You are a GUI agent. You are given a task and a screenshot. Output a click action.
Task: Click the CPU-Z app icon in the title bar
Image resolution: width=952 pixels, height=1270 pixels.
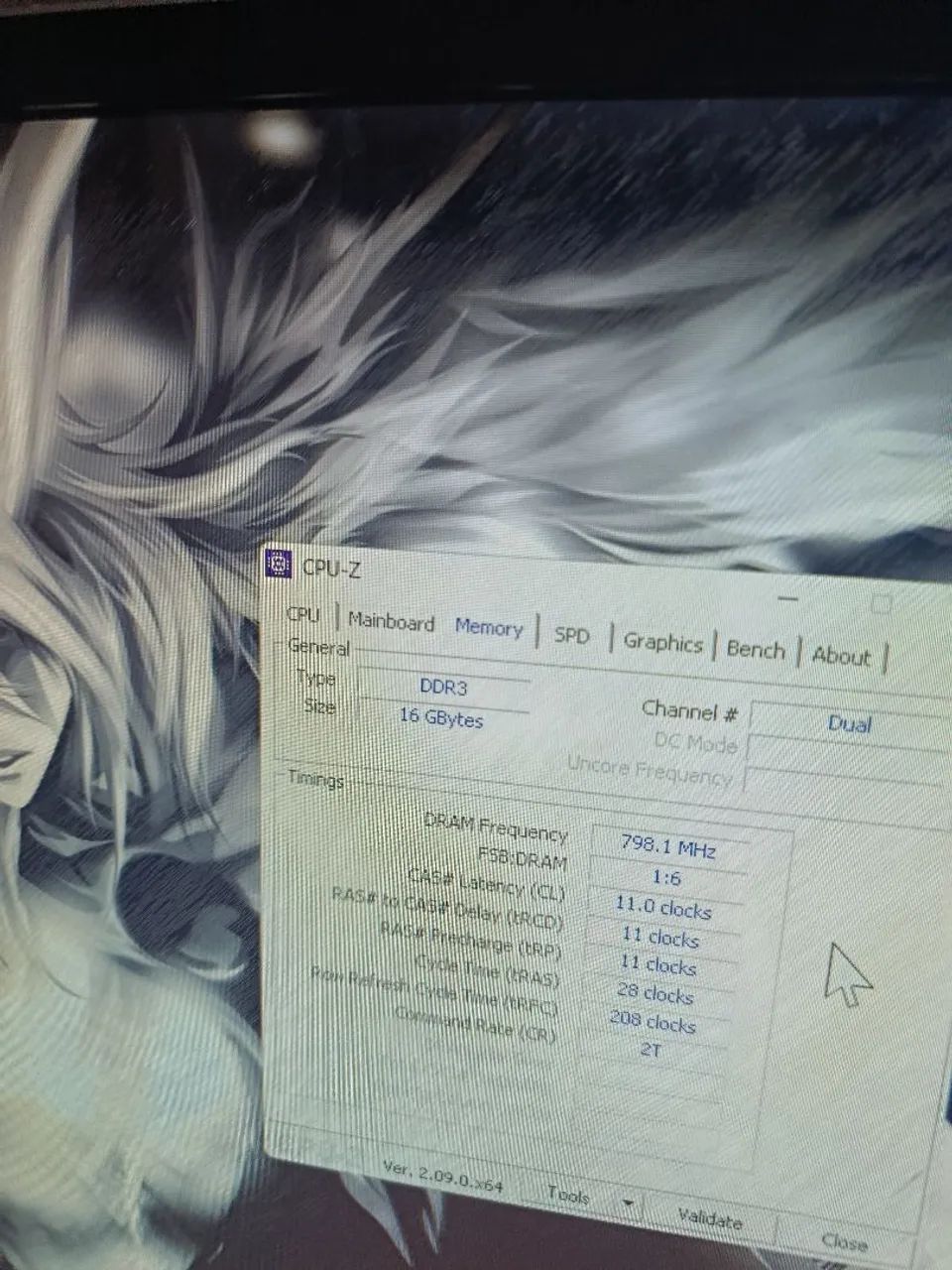click(x=279, y=564)
